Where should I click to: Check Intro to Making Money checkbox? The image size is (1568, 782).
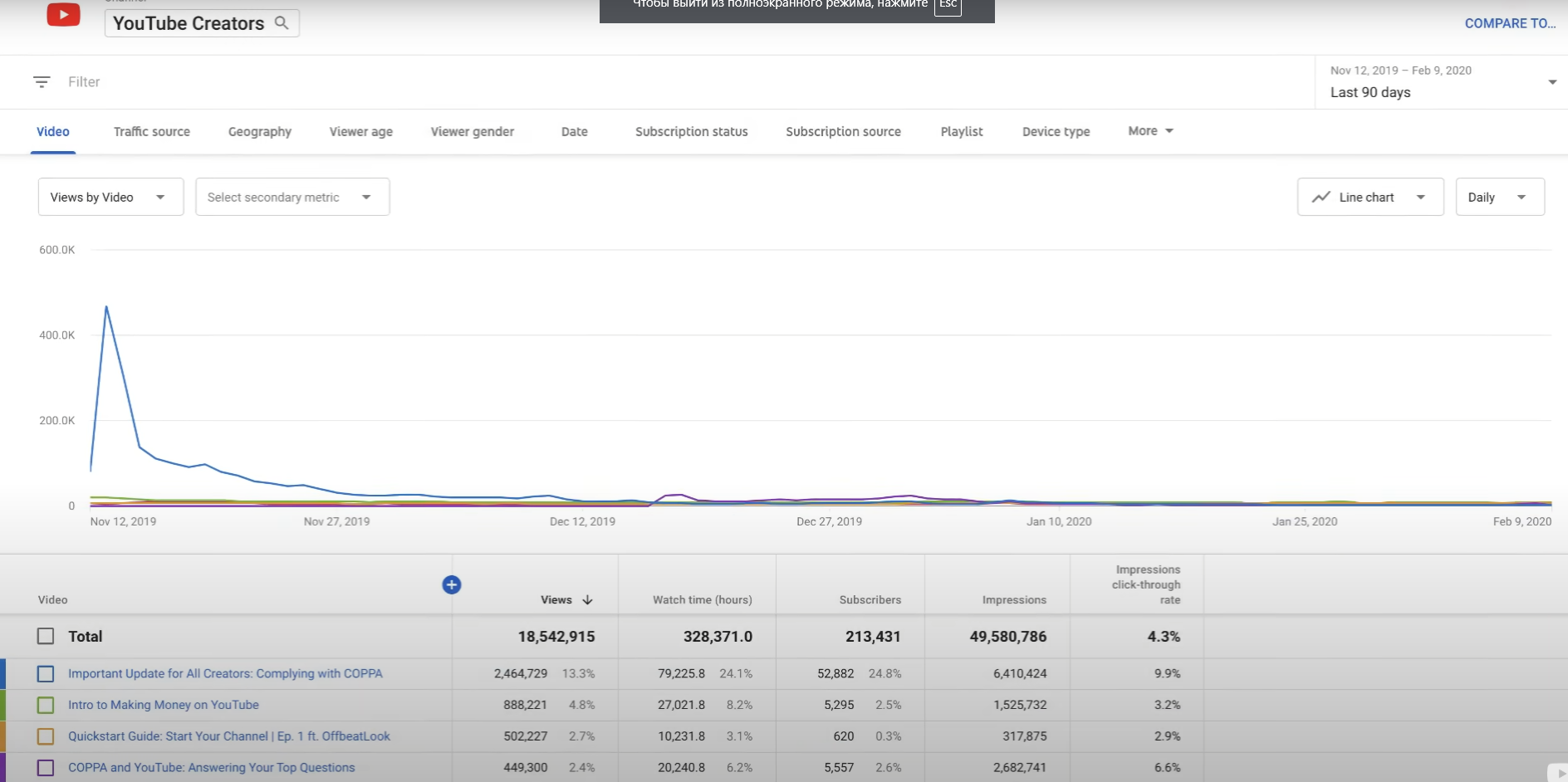coord(46,706)
